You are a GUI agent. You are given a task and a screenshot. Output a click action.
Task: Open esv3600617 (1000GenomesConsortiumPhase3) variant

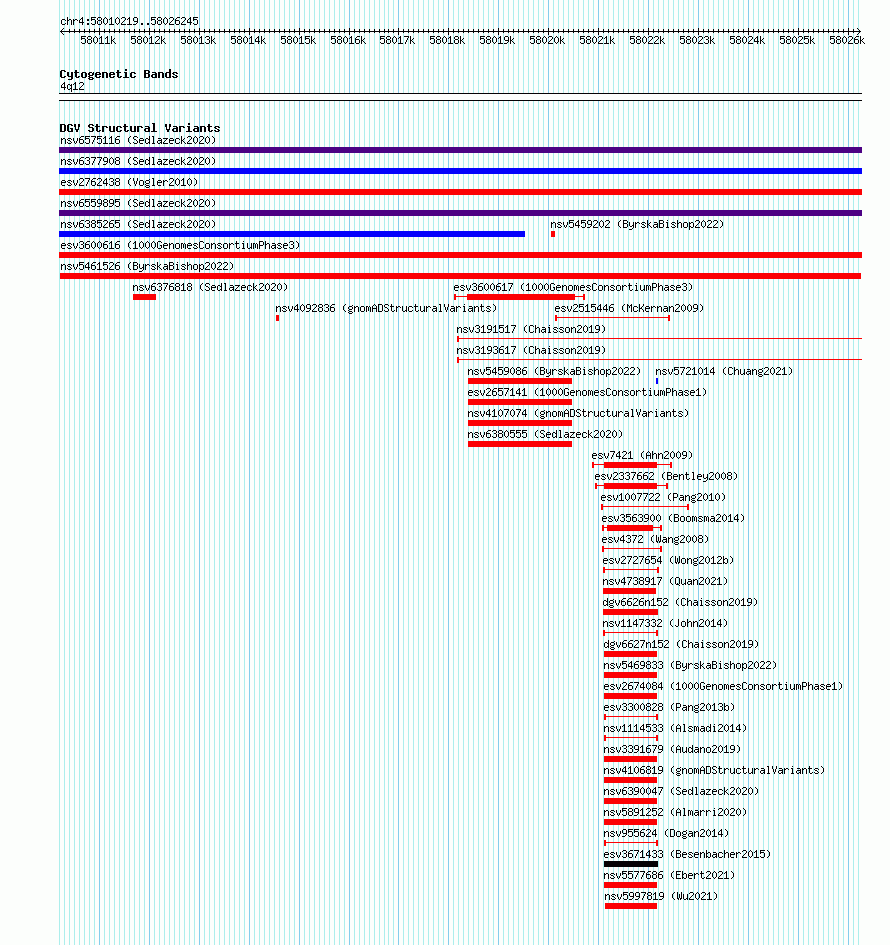click(x=573, y=287)
